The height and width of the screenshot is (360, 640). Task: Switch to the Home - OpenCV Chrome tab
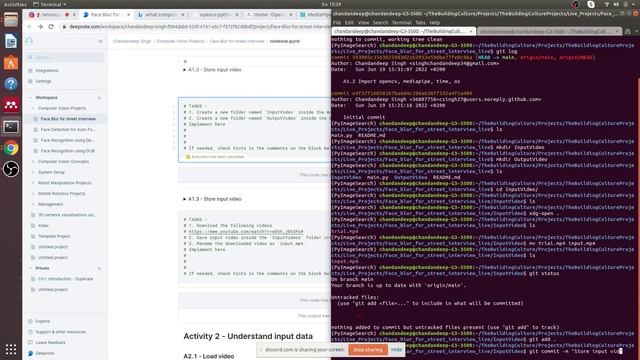pos(269,15)
